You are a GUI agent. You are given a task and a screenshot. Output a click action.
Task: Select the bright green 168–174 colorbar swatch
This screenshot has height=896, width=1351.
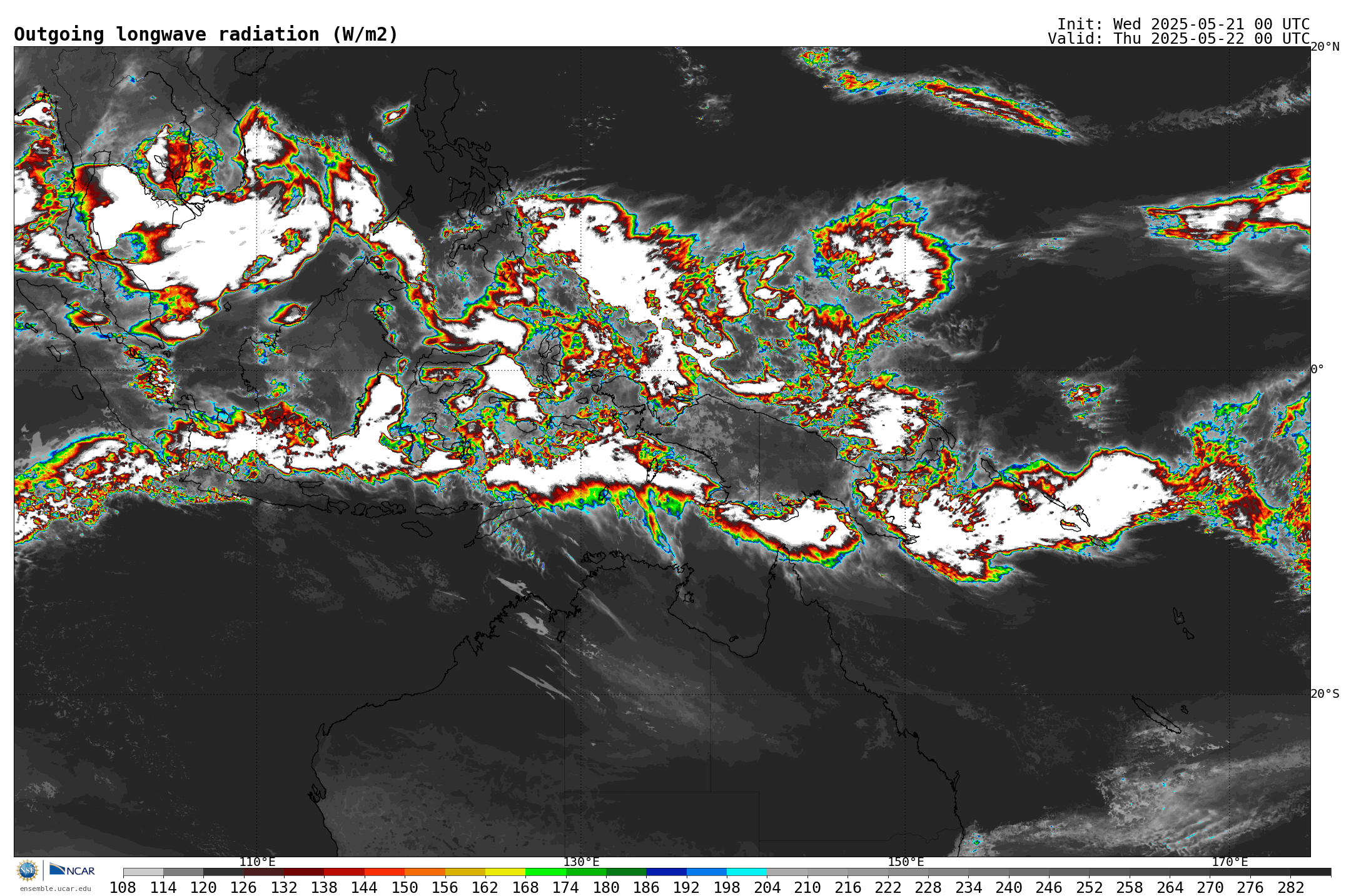click(545, 872)
